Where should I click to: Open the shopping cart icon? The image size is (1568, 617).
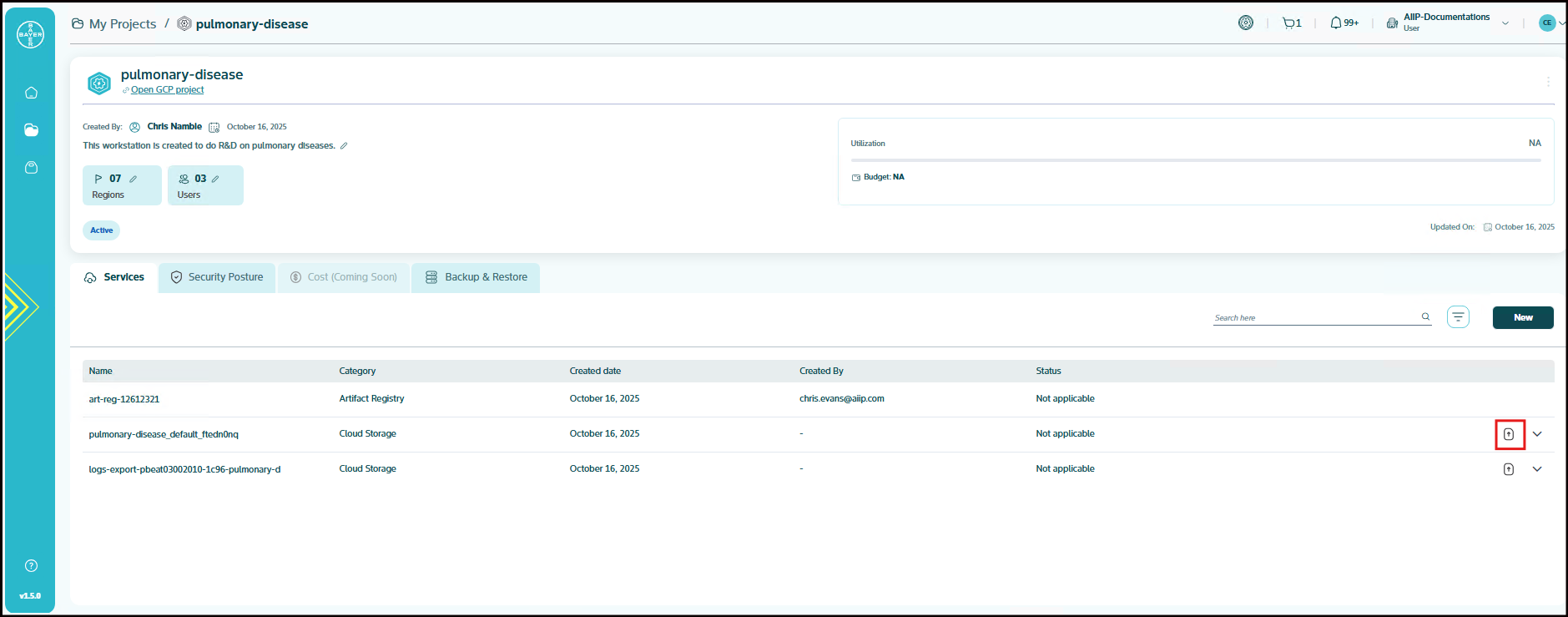1291,23
